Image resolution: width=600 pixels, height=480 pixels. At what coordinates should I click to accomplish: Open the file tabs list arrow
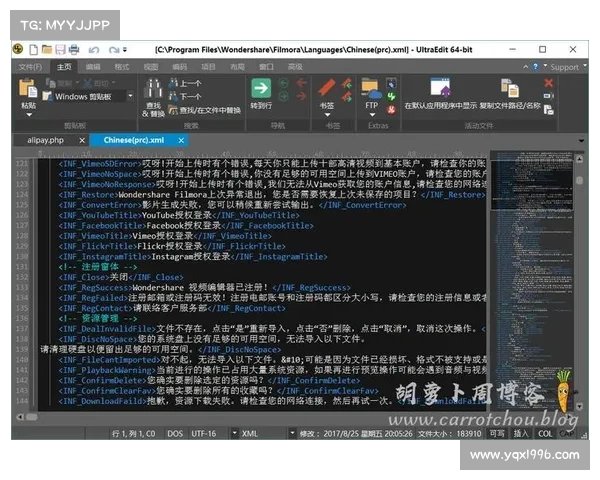(582, 141)
